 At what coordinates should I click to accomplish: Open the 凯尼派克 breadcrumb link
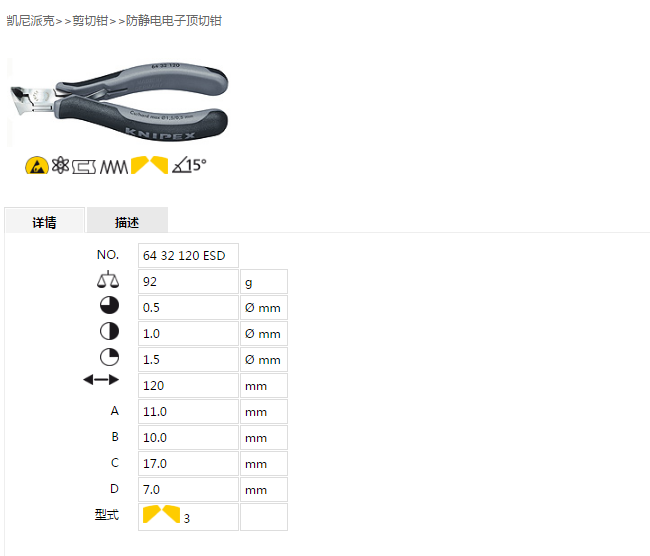point(31,21)
